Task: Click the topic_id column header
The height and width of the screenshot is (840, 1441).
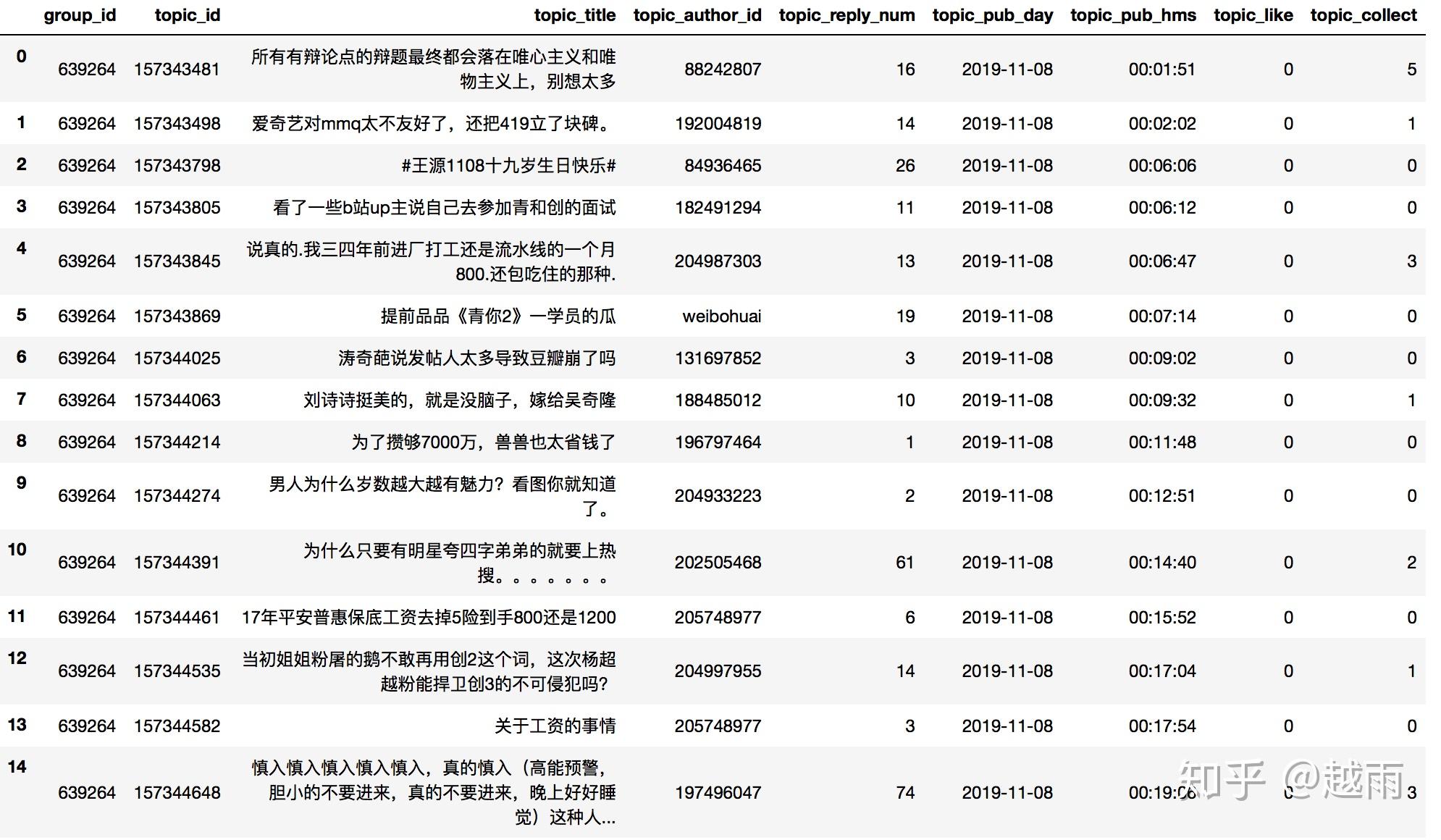Action: [188, 15]
